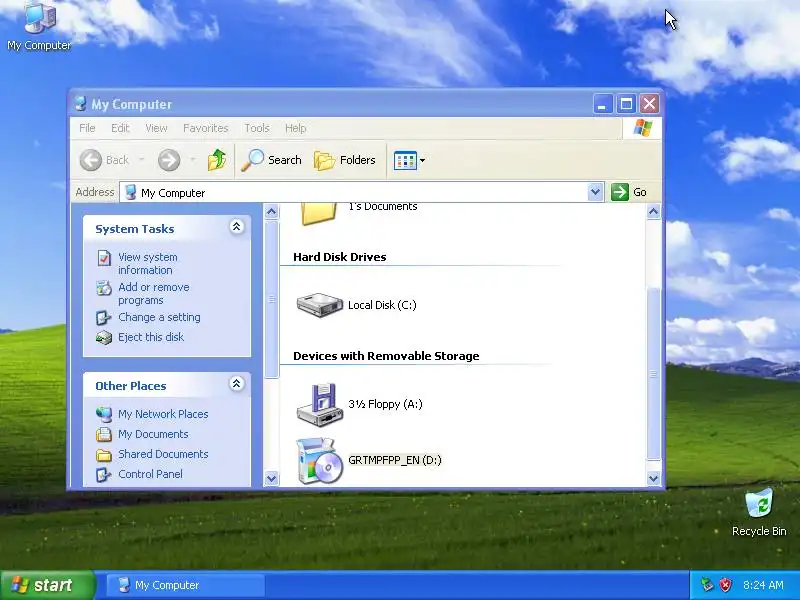Click the GRTMPFPP_EN (D:) label

click(394, 460)
